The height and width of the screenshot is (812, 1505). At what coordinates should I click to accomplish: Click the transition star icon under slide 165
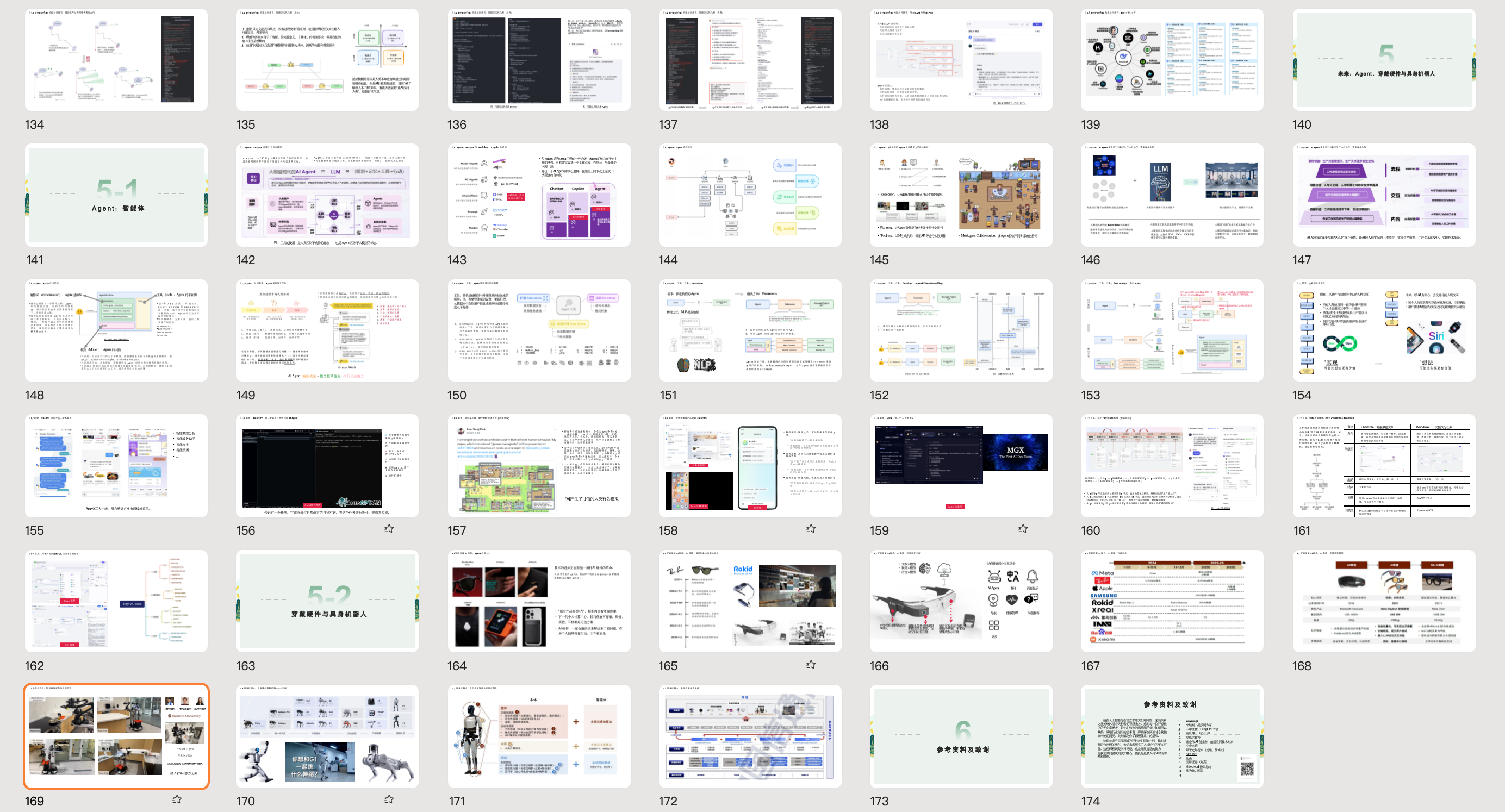tap(810, 664)
